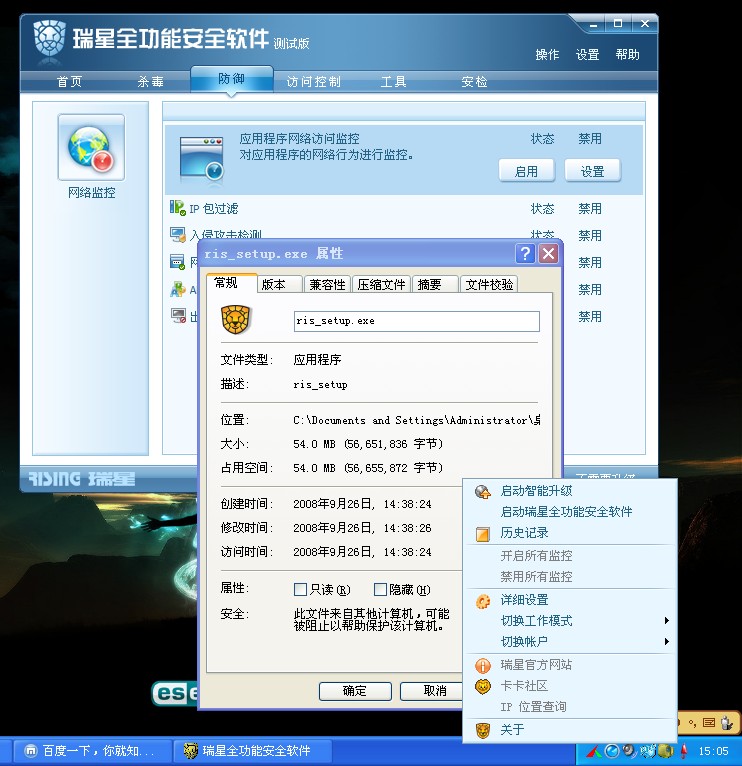Click the blue round tray icon

(612, 751)
